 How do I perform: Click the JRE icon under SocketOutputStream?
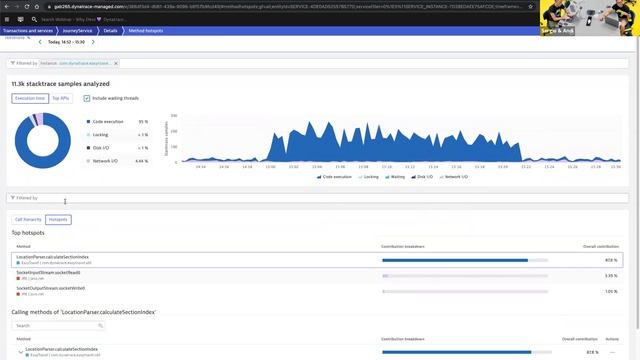18,294
